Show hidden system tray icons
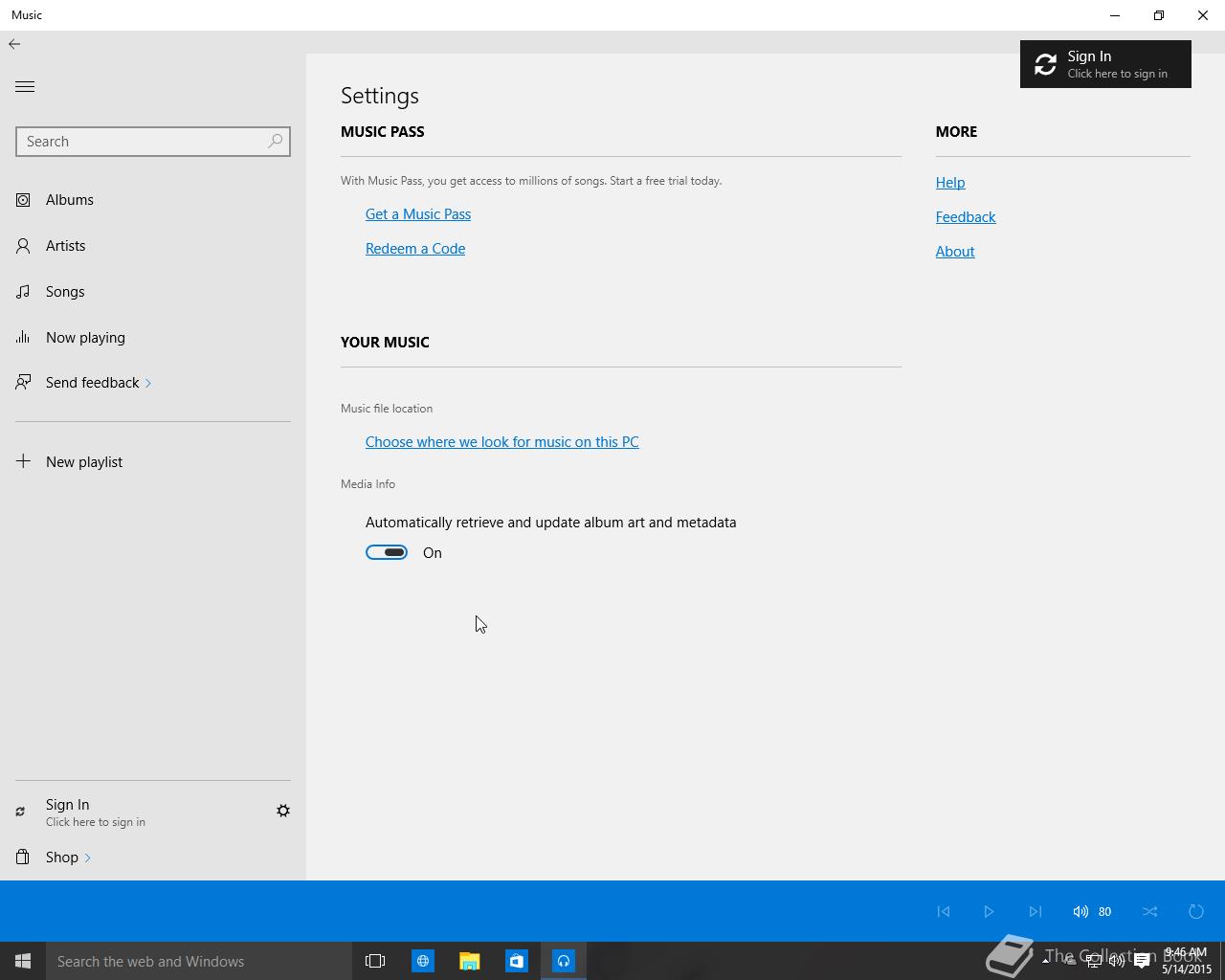 point(1045,961)
